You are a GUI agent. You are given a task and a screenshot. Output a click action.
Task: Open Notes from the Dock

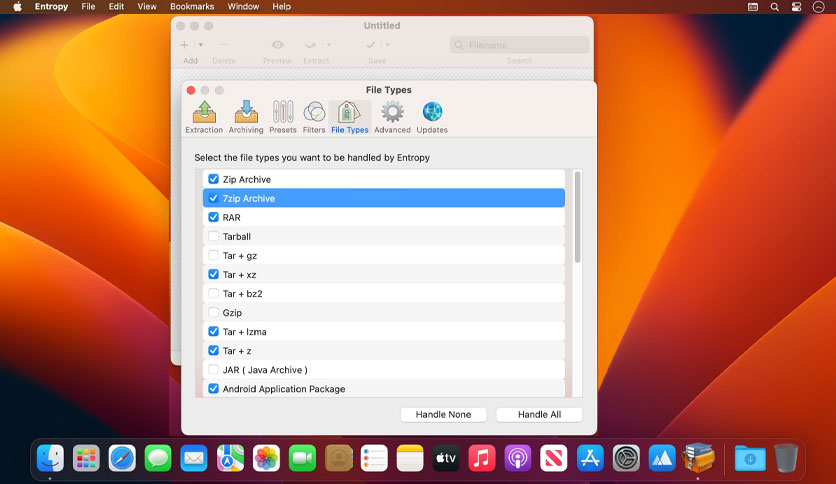pos(410,458)
